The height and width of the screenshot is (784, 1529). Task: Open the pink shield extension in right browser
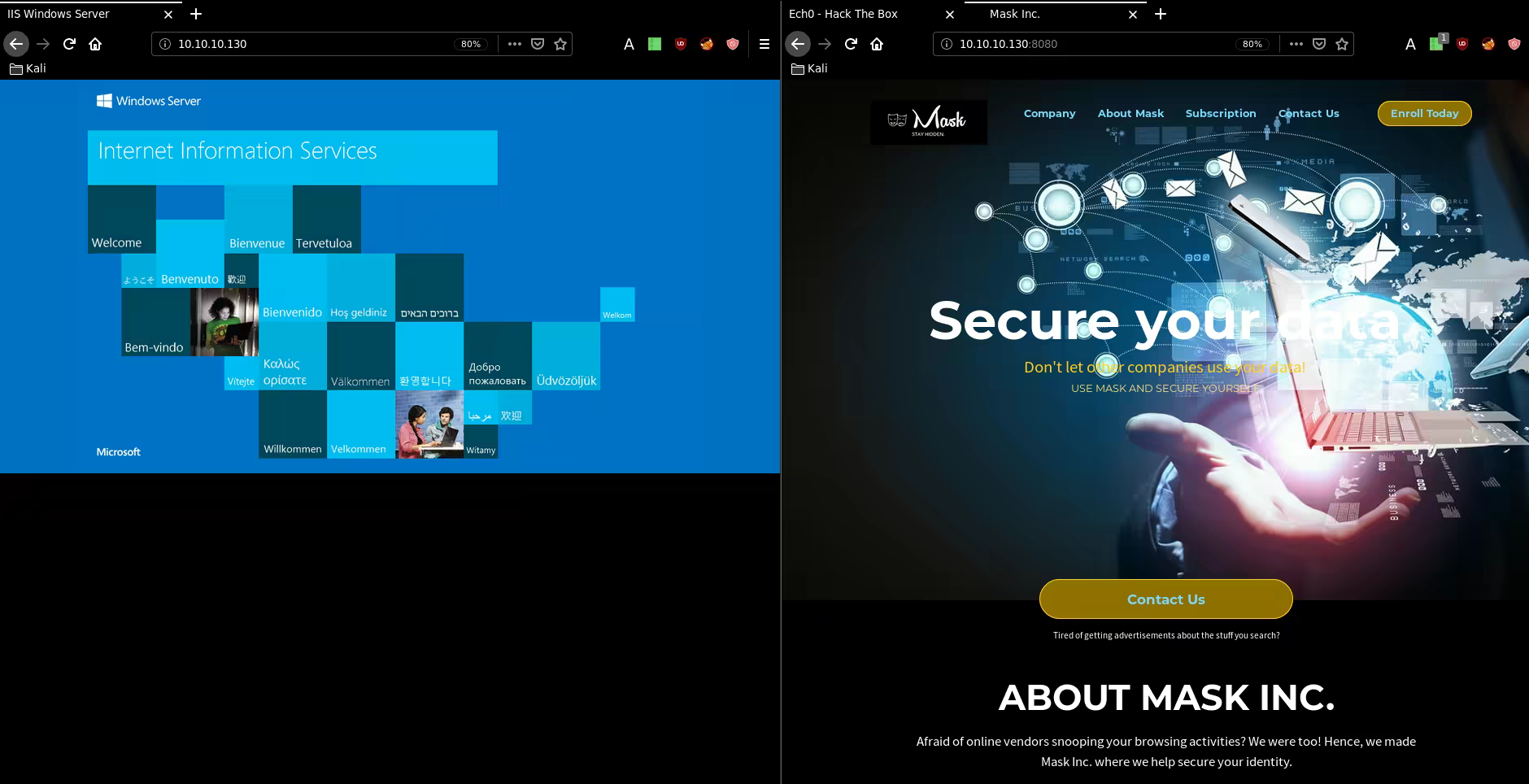[x=1514, y=44]
